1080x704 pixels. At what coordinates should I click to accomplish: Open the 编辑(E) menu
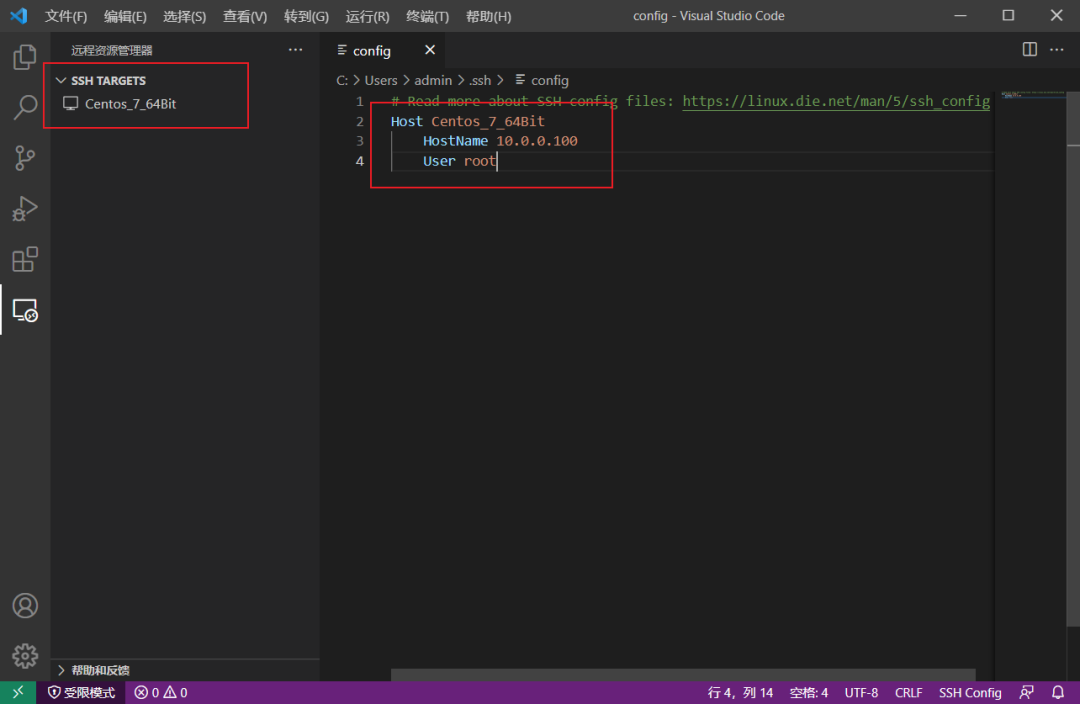click(125, 16)
